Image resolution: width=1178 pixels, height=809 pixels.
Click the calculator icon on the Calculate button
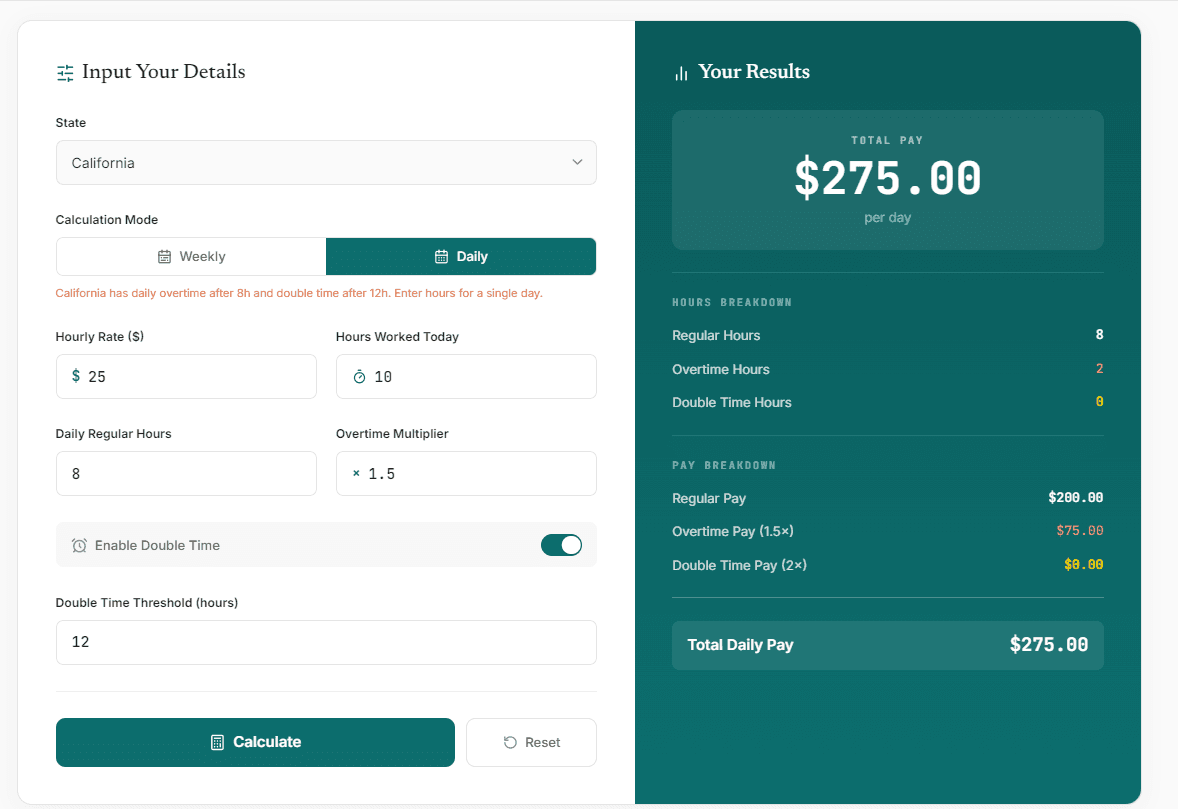(216, 742)
